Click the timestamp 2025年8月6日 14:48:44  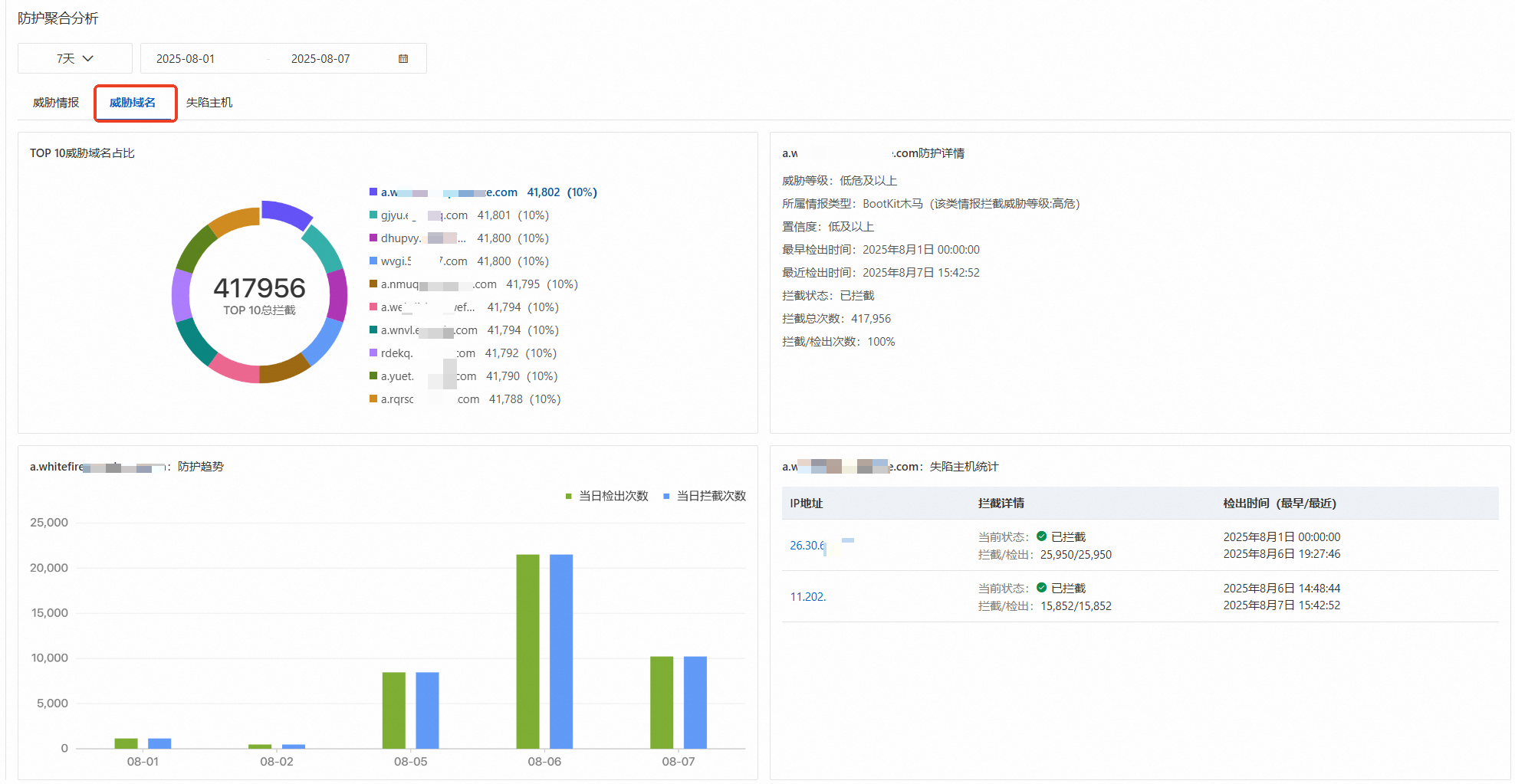pyautogui.click(x=1282, y=589)
